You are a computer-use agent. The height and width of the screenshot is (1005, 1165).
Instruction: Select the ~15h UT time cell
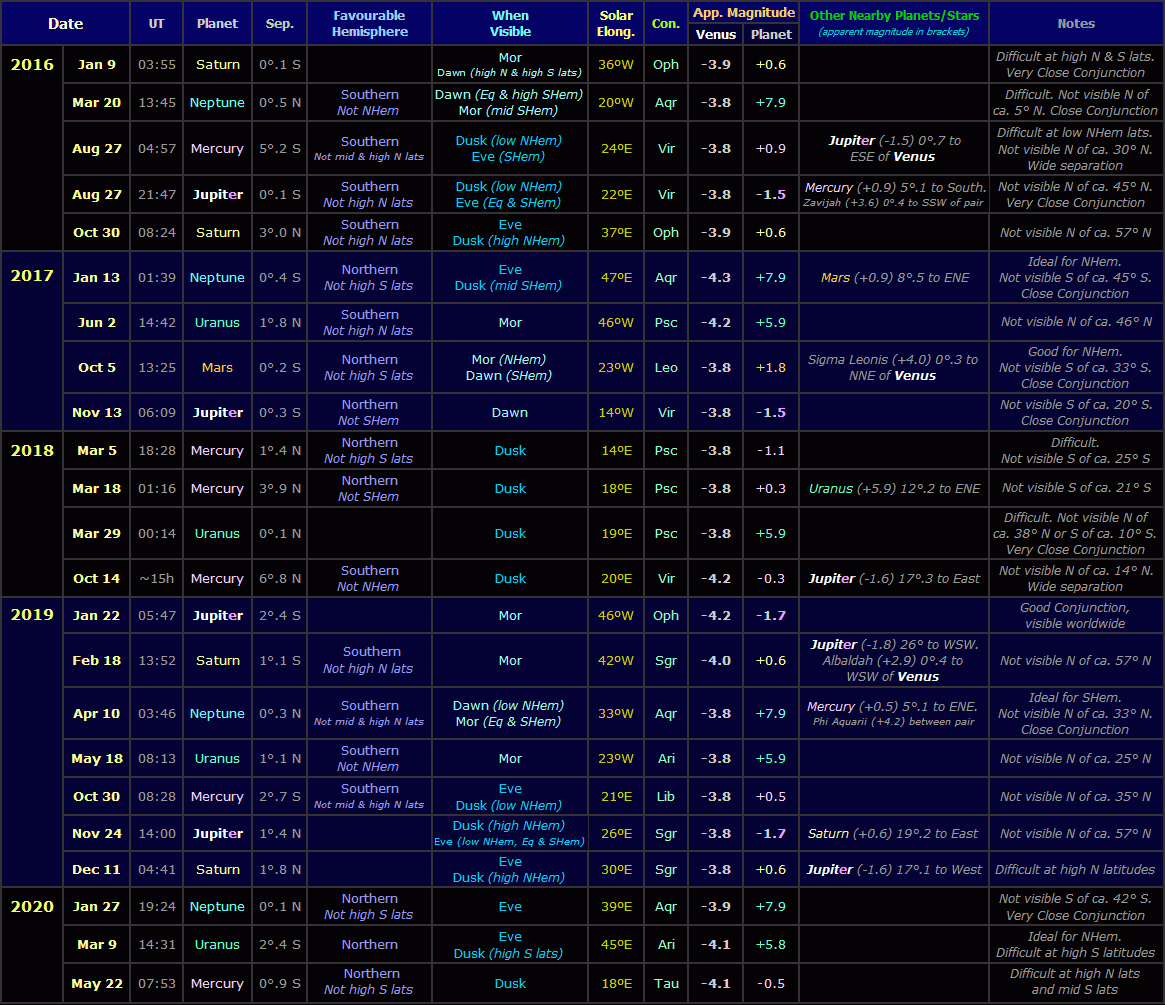pos(156,578)
